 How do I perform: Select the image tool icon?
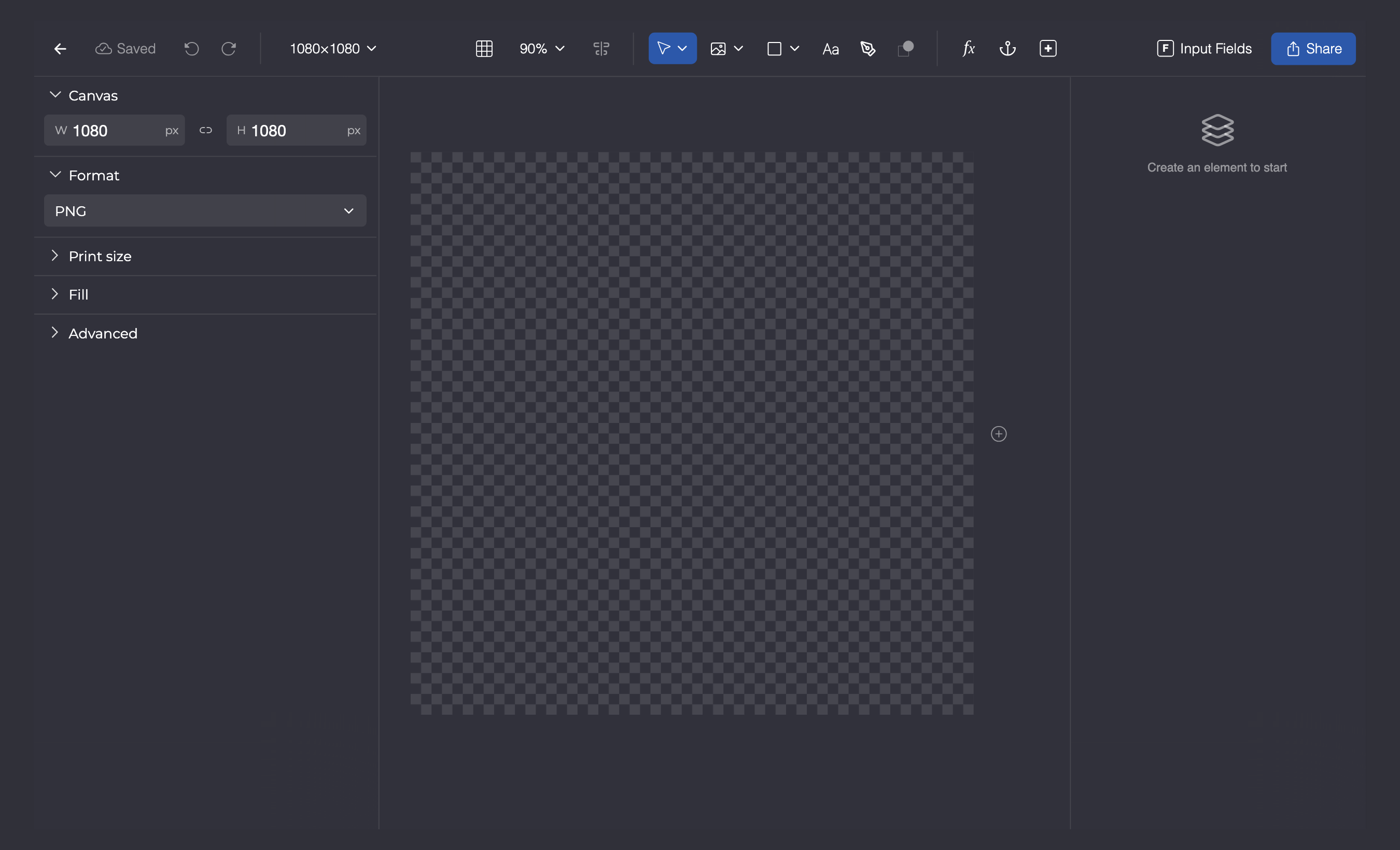718,49
